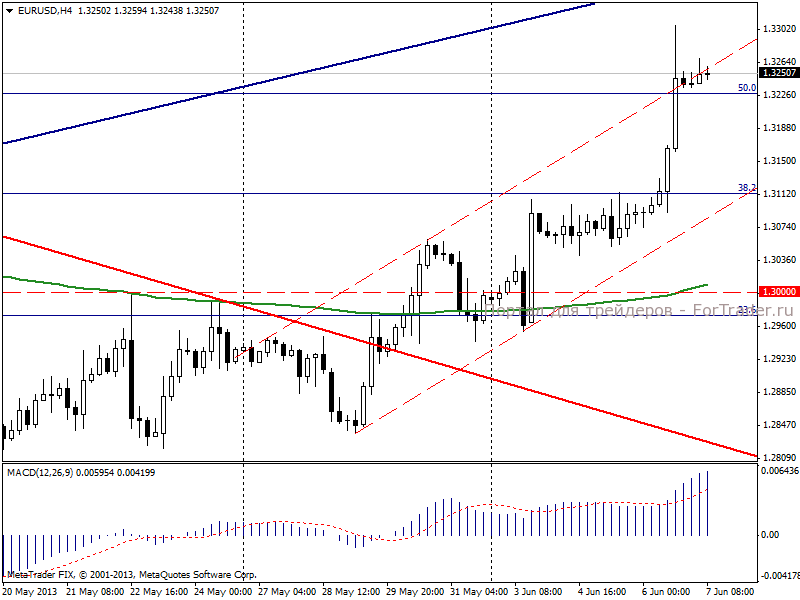
Task: Click the 20 May 2013 date label
Action: [30, 592]
